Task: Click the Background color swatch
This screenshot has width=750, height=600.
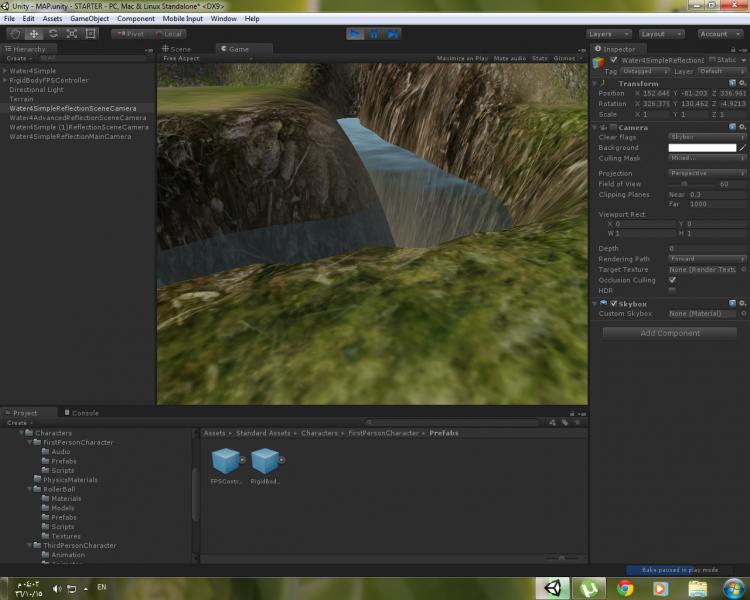Action: point(702,148)
